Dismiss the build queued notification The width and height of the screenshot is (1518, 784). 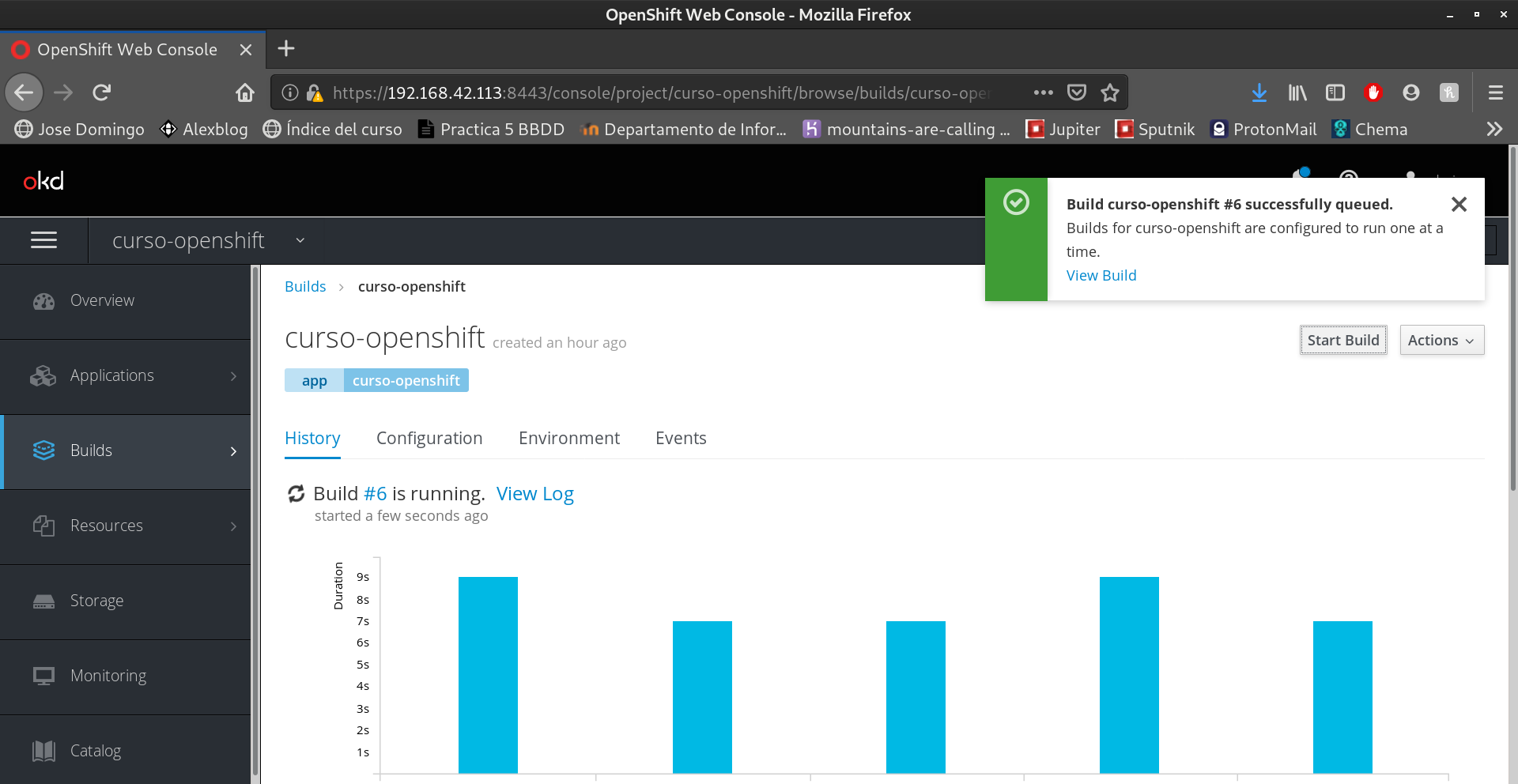coord(1459,205)
